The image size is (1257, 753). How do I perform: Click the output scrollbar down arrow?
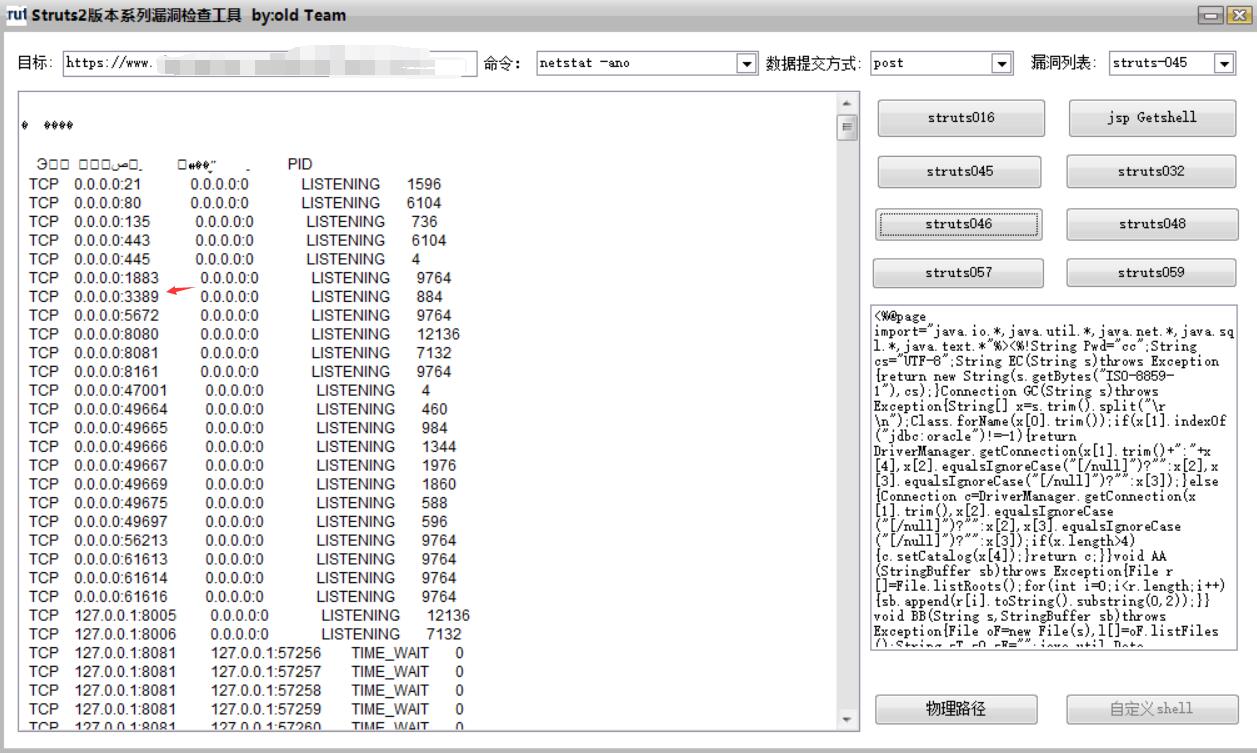pyautogui.click(x=848, y=719)
